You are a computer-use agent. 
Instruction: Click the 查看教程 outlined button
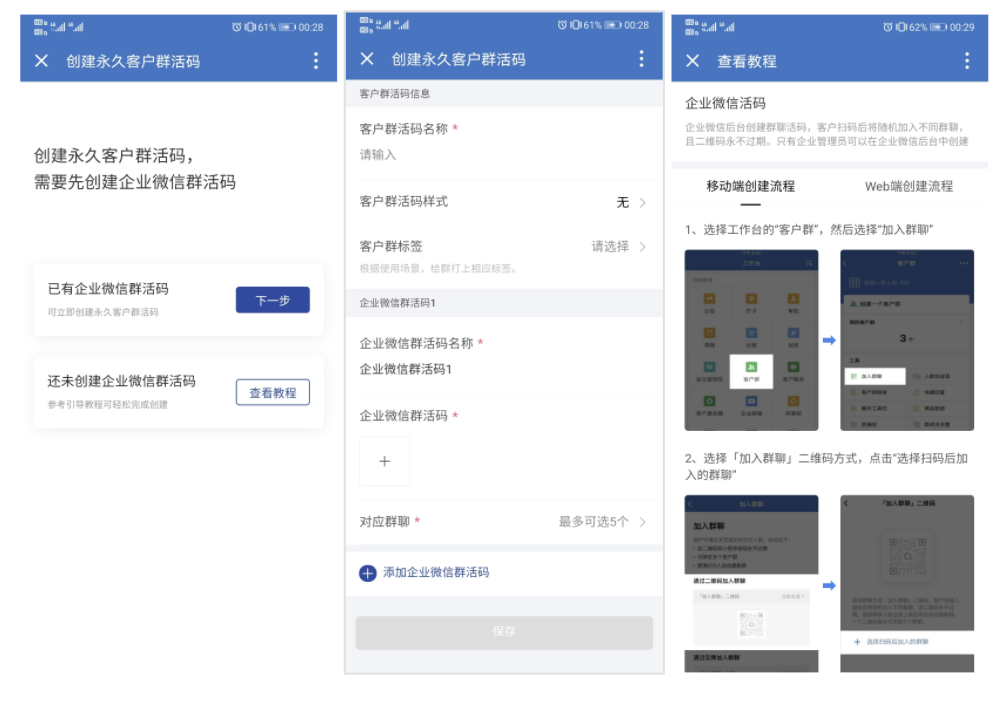coord(273,392)
